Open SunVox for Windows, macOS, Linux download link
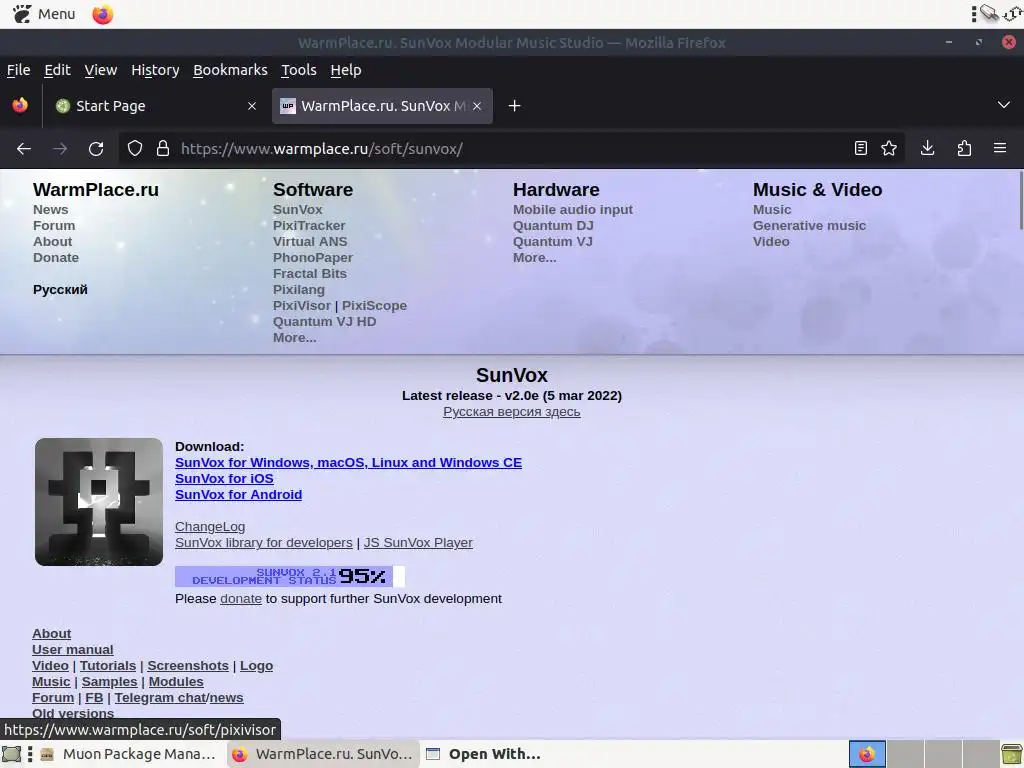This screenshot has width=1024, height=768. pyautogui.click(x=348, y=462)
